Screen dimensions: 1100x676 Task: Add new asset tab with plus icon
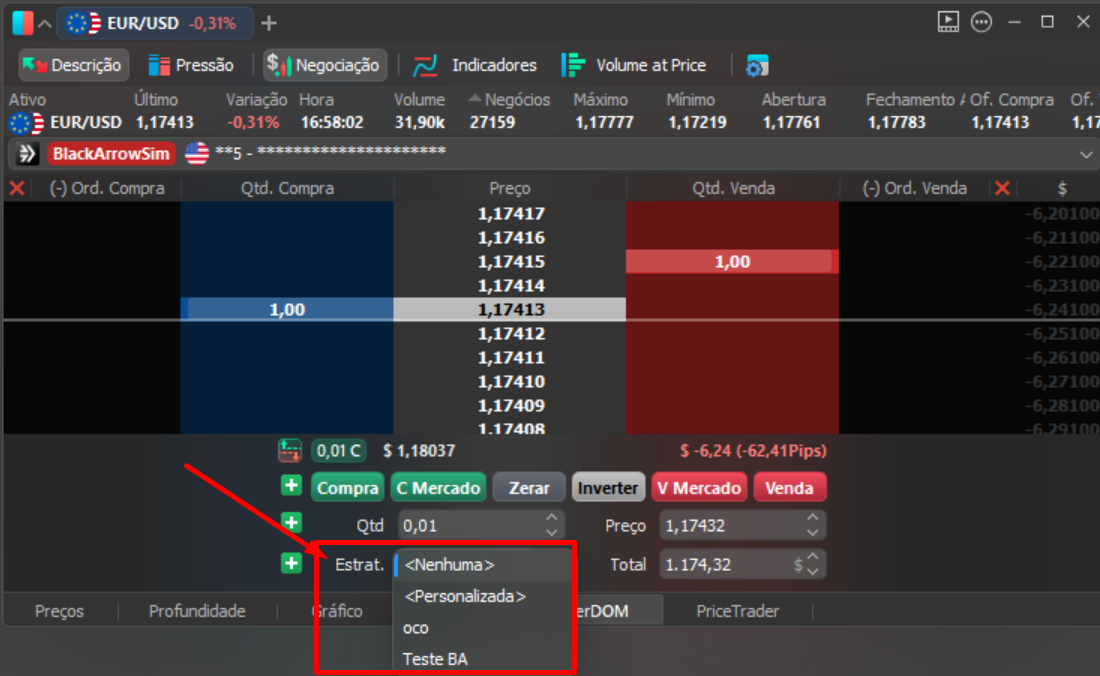click(x=269, y=23)
